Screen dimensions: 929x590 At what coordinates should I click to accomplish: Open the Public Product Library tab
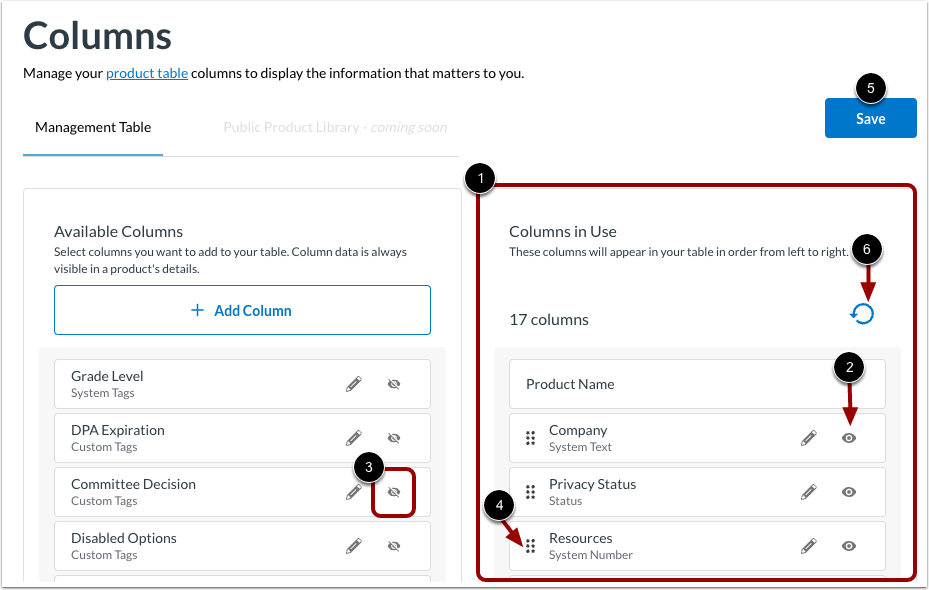click(x=335, y=127)
